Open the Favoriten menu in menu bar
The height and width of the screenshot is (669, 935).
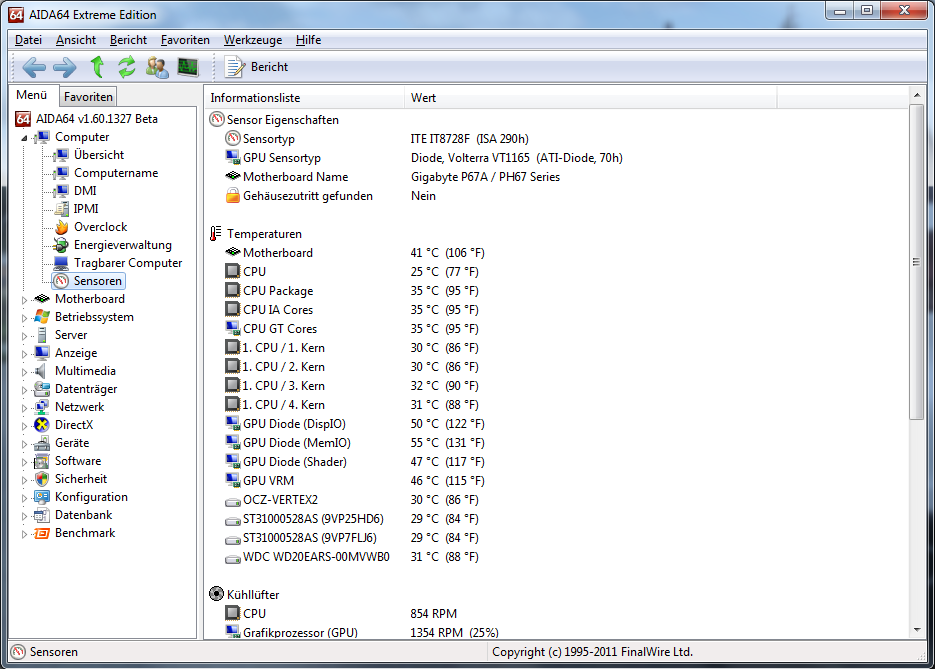[185, 40]
